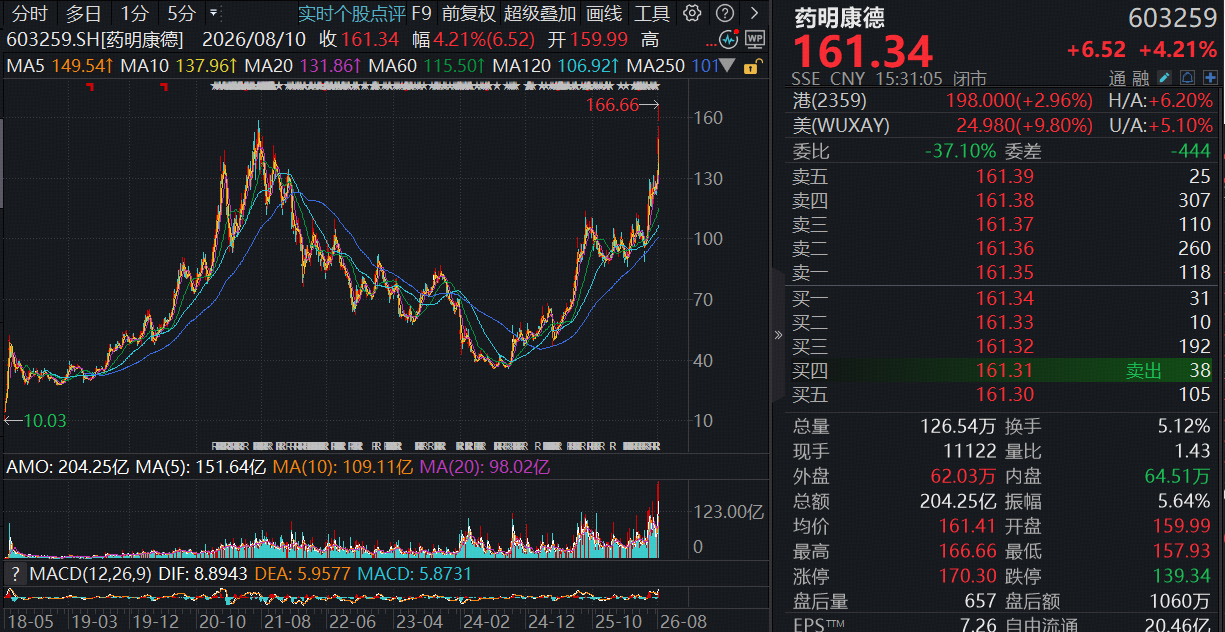1225x632 pixels.
Task: Click the 总量 126.54万 value
Action: click(958, 427)
